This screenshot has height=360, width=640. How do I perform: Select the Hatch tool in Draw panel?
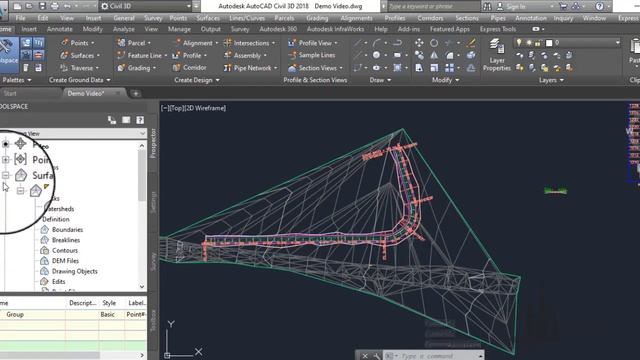tap(397, 68)
